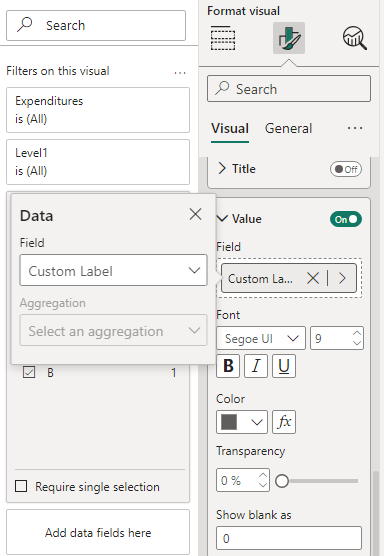
Task: Click the Format pane vertical scrollbar
Action: point(376,513)
